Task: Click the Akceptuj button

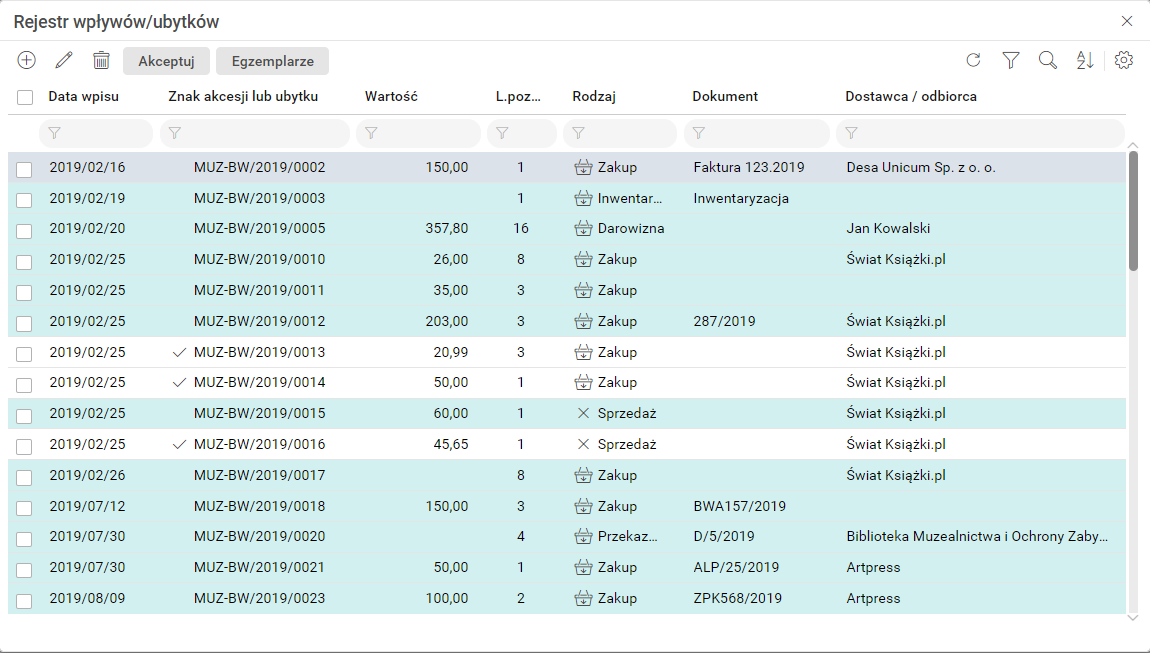Action: point(166,61)
